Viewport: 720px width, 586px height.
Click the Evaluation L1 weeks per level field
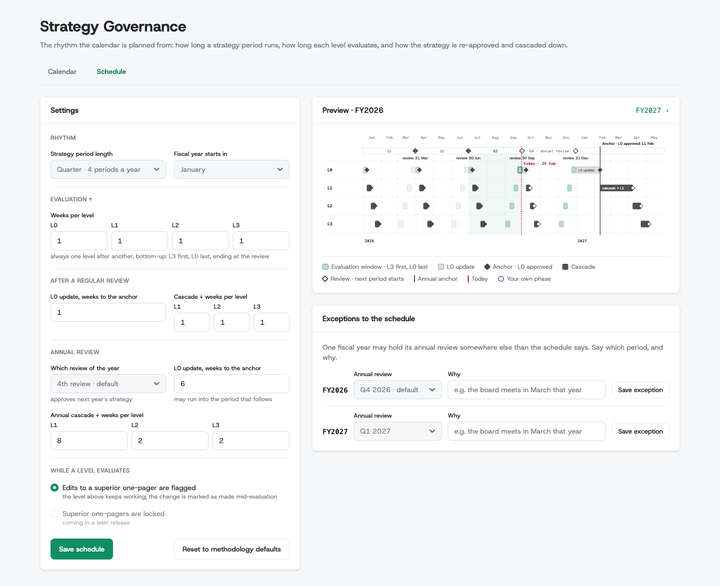click(139, 241)
